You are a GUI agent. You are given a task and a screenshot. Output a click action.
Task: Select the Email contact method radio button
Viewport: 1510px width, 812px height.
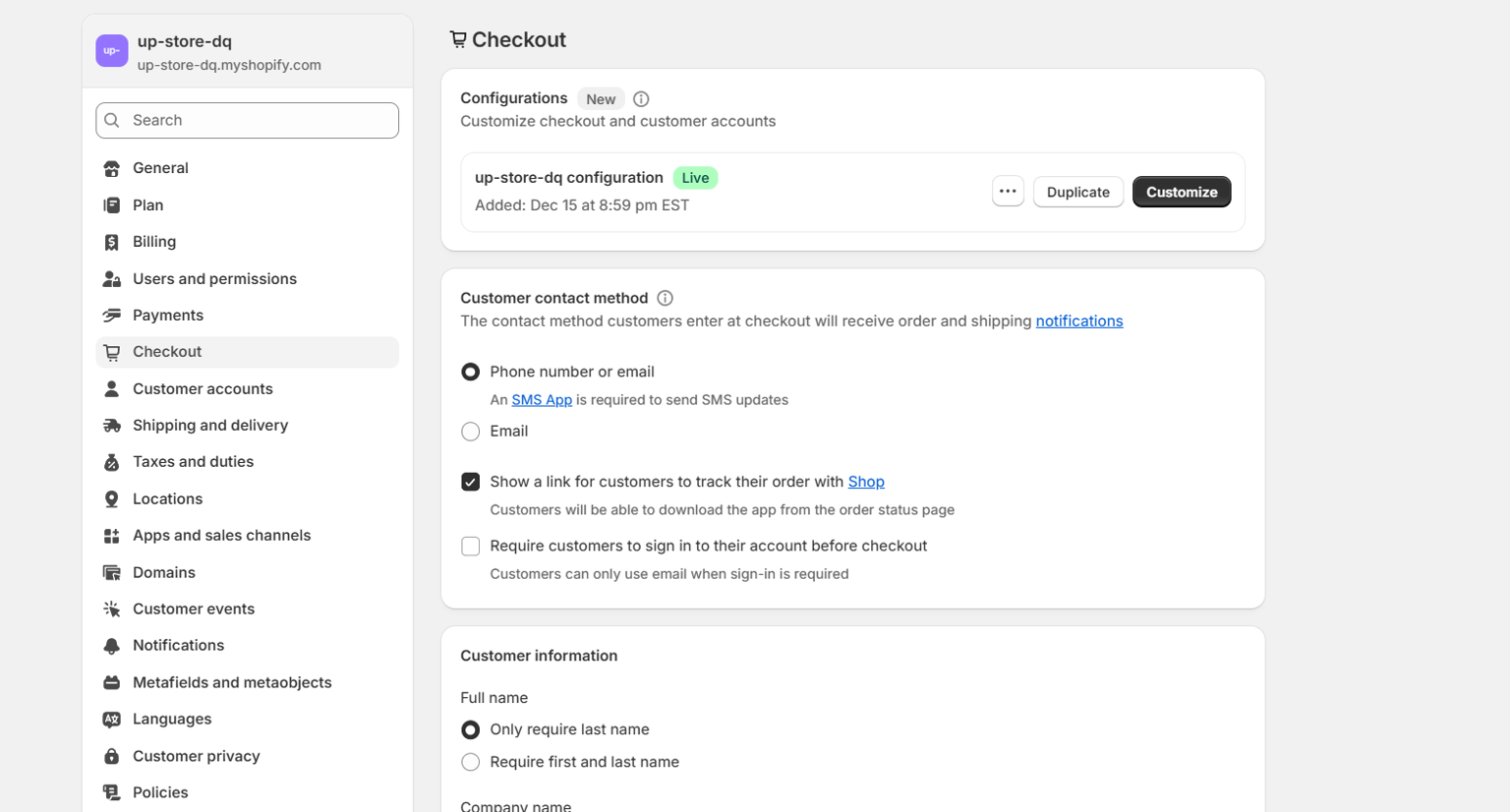pyautogui.click(x=471, y=432)
